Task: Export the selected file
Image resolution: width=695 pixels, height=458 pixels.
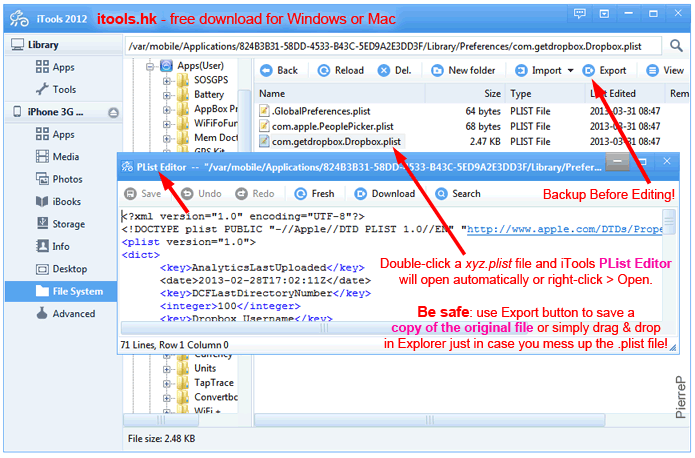Action: (x=604, y=70)
